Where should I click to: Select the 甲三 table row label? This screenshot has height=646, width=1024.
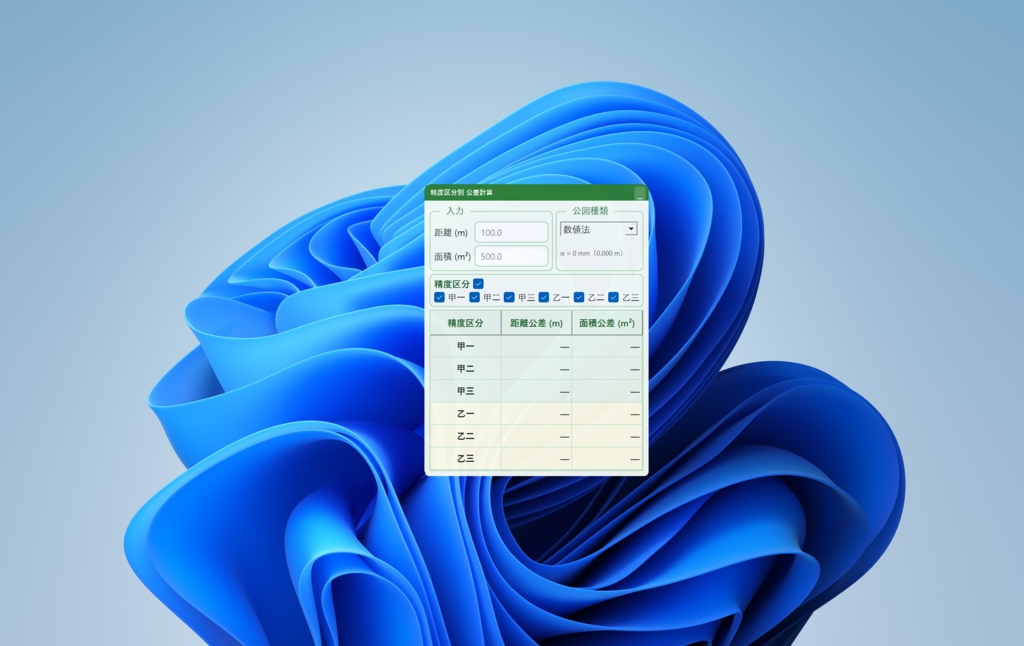tap(466, 391)
